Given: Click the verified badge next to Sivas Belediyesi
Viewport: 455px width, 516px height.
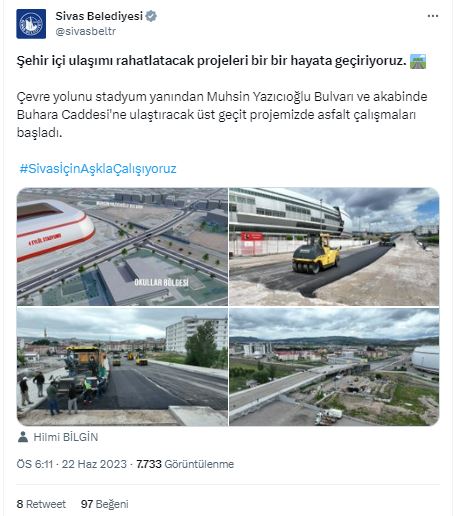Looking at the screenshot, I should click(x=151, y=16).
